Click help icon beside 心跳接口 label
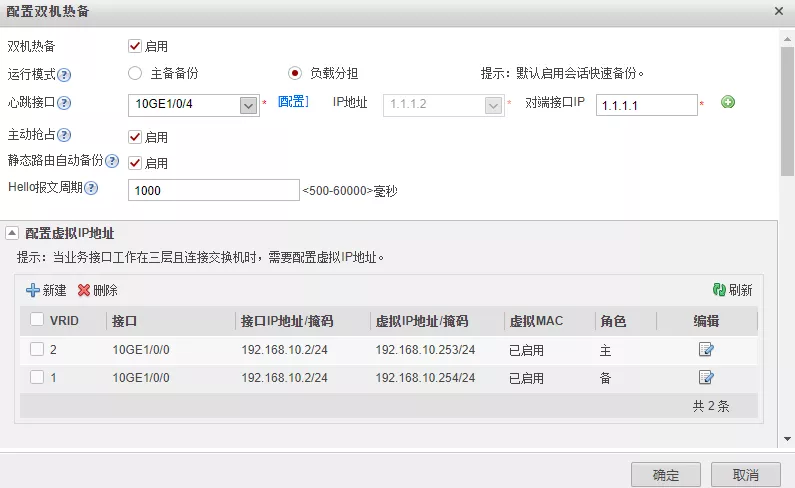 (64, 103)
